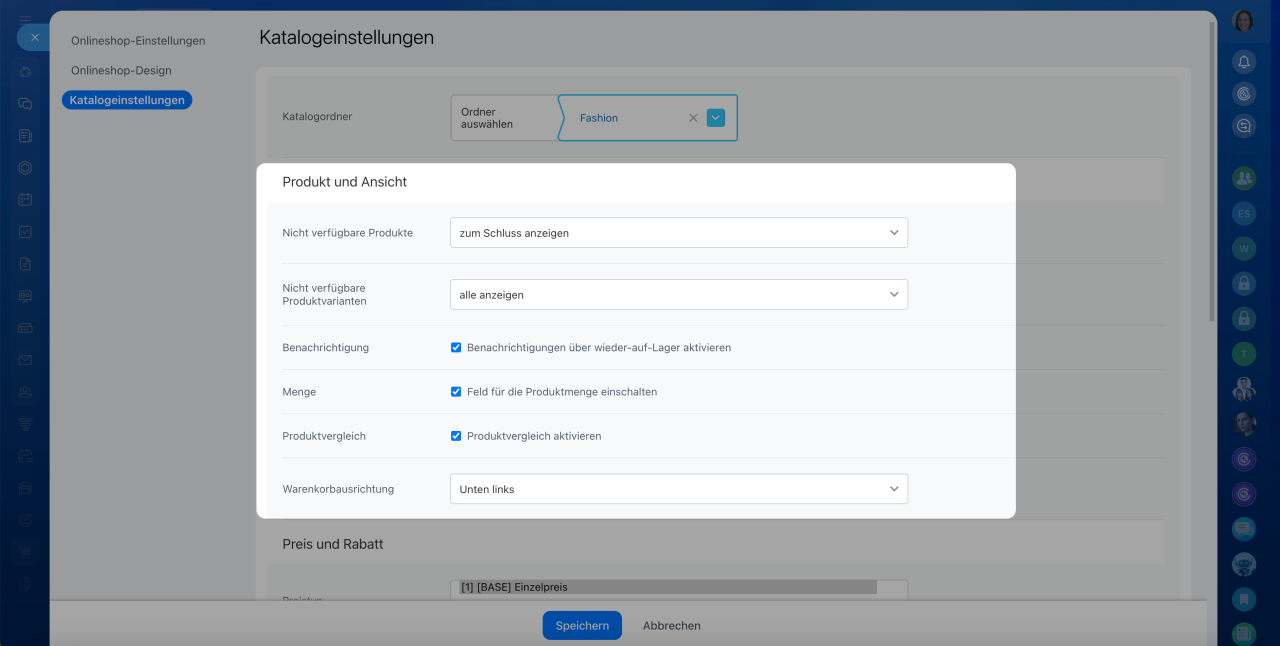Close the settings slider with the X button

coord(34,37)
